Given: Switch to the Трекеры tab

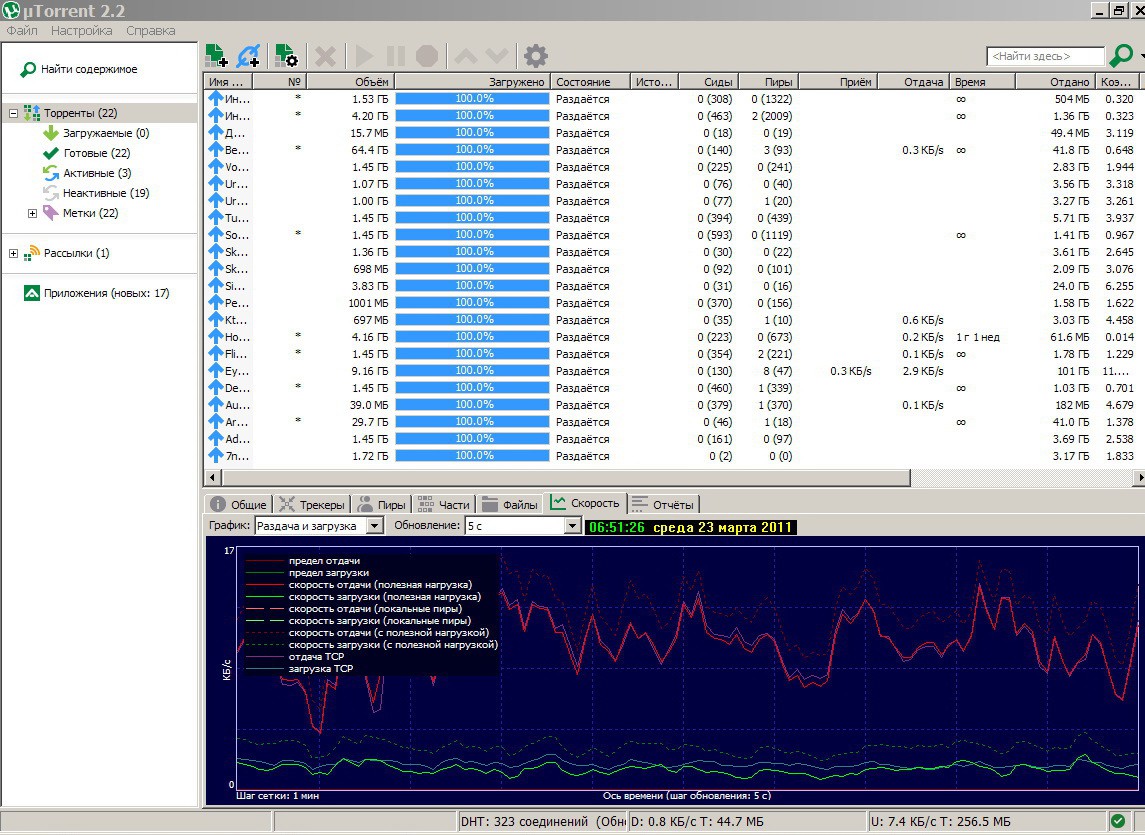Looking at the screenshot, I should tap(312, 504).
